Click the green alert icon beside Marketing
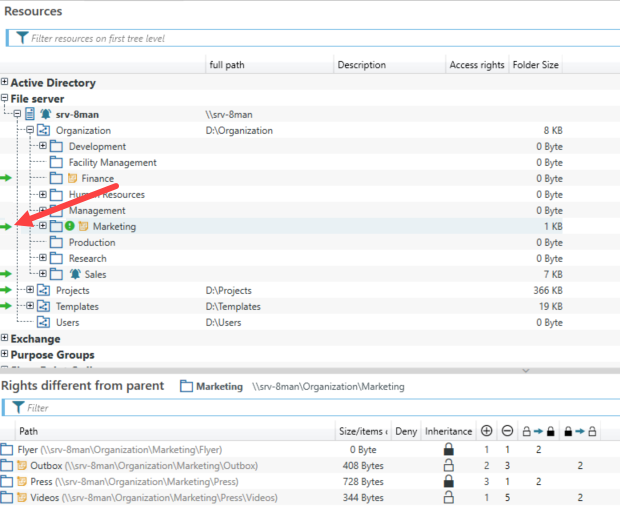 coord(70,227)
